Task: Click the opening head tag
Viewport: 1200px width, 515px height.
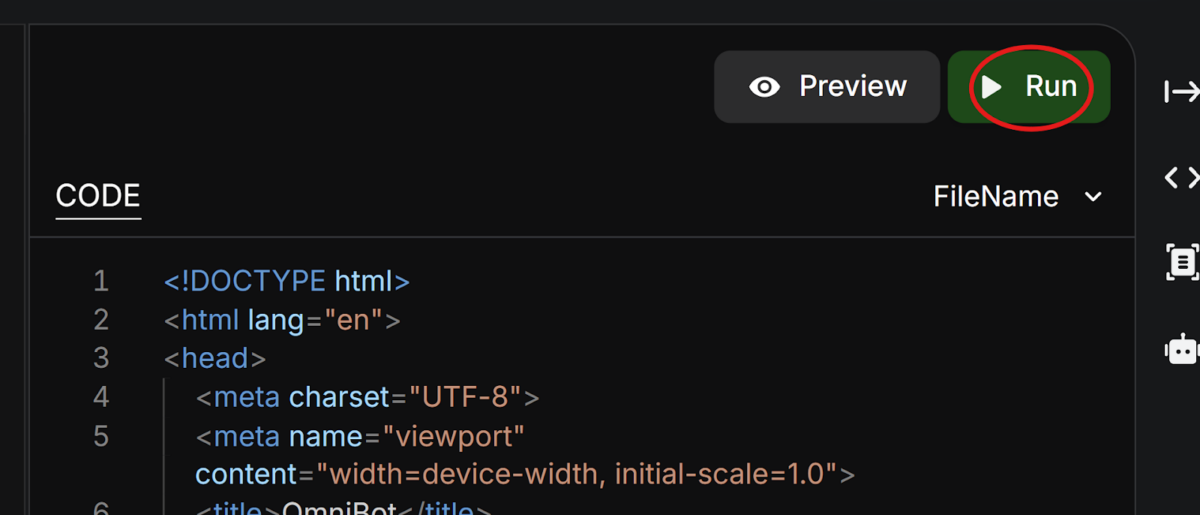Action: click(215, 358)
